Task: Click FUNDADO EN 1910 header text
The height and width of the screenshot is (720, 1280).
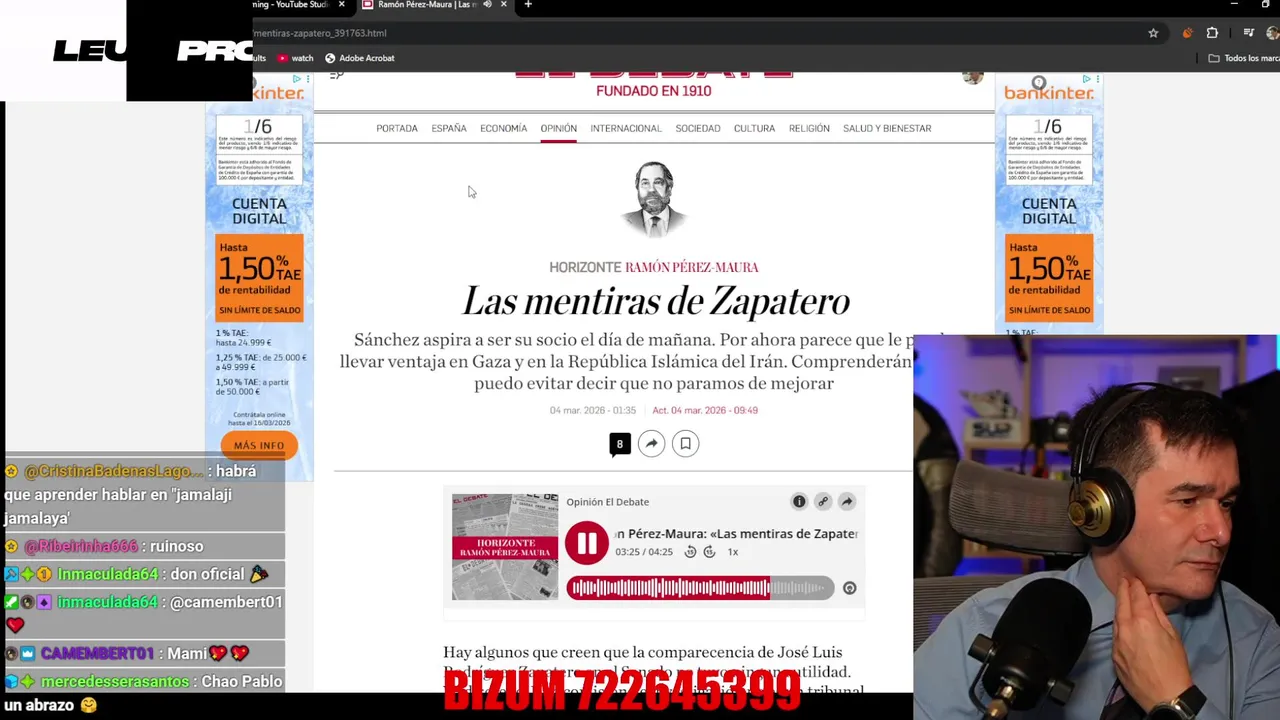Action: tap(654, 91)
